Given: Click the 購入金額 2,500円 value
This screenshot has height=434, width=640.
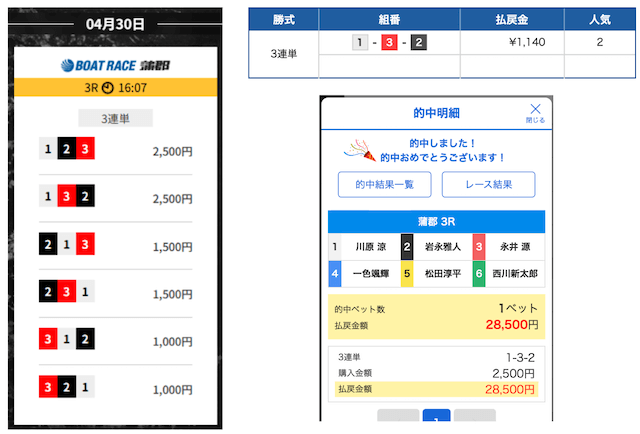Looking at the screenshot, I should (513, 373).
